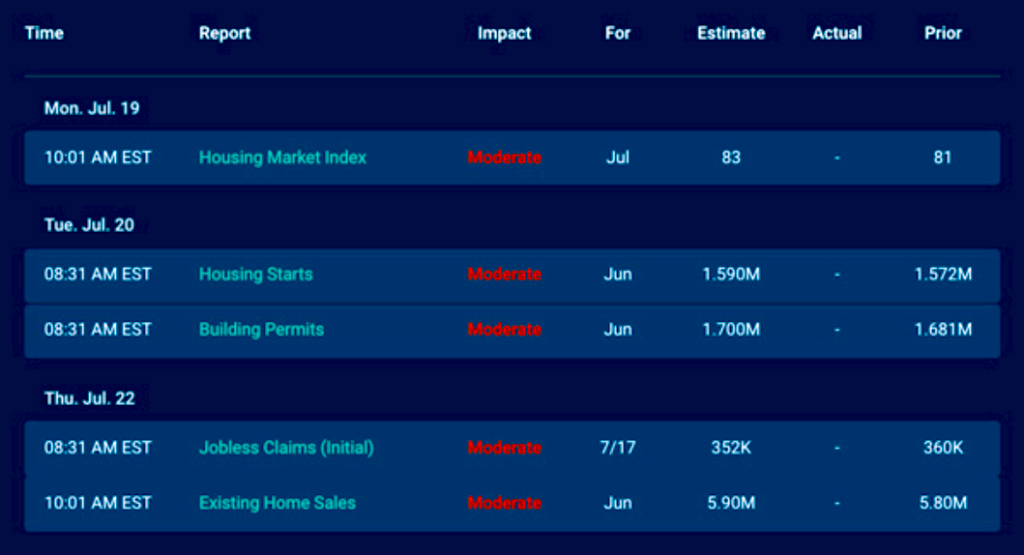Click the Actual column header
Viewport: 1024px width, 555px height.
837,33
